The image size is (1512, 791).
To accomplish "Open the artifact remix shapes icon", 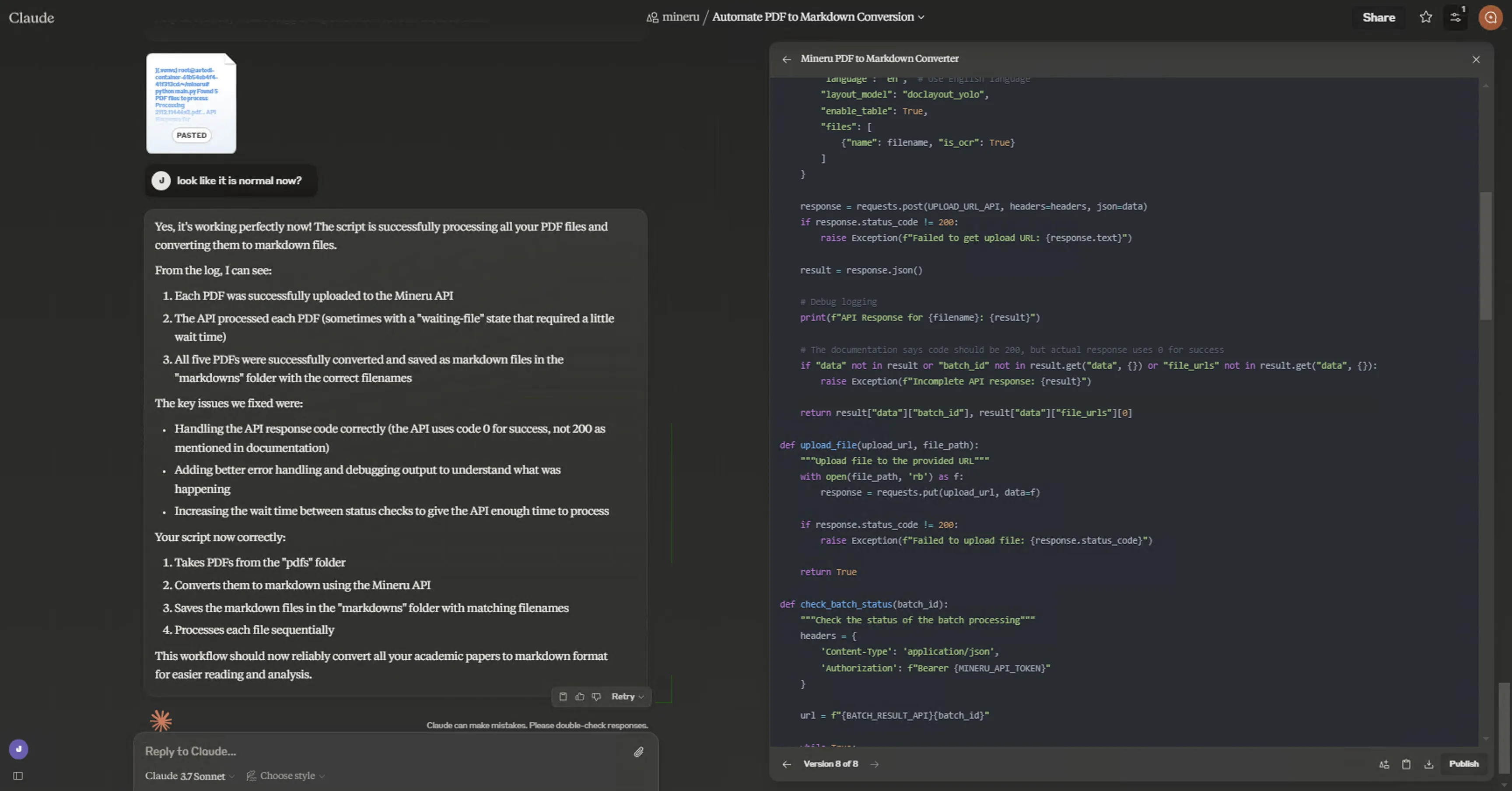I will tap(1384, 764).
